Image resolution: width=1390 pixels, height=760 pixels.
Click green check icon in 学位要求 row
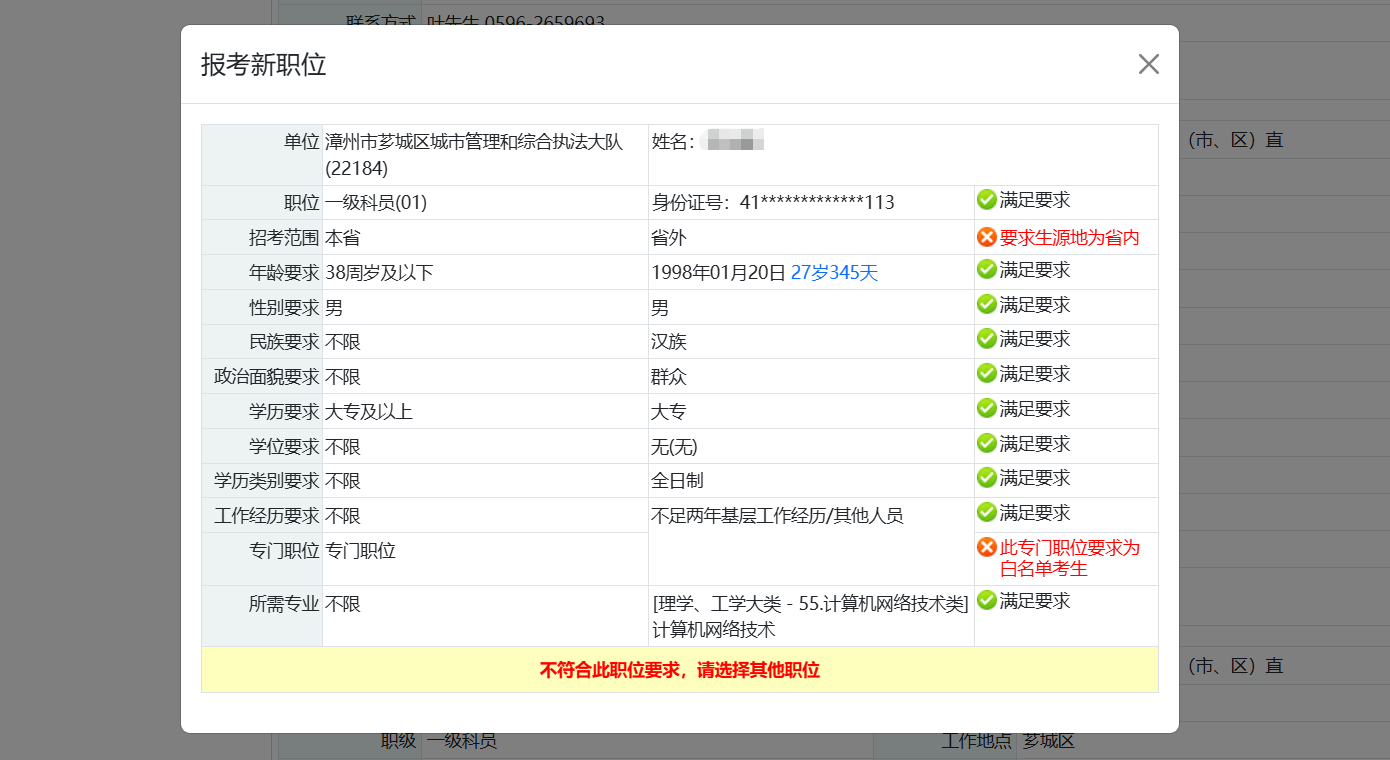(986, 443)
